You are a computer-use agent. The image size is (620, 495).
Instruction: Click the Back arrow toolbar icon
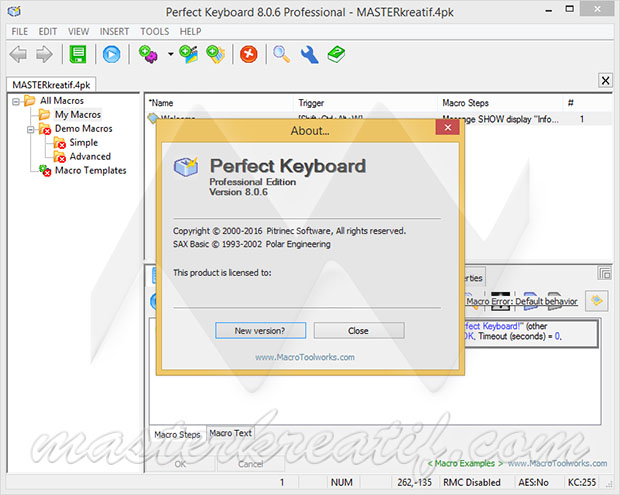[x=18, y=54]
